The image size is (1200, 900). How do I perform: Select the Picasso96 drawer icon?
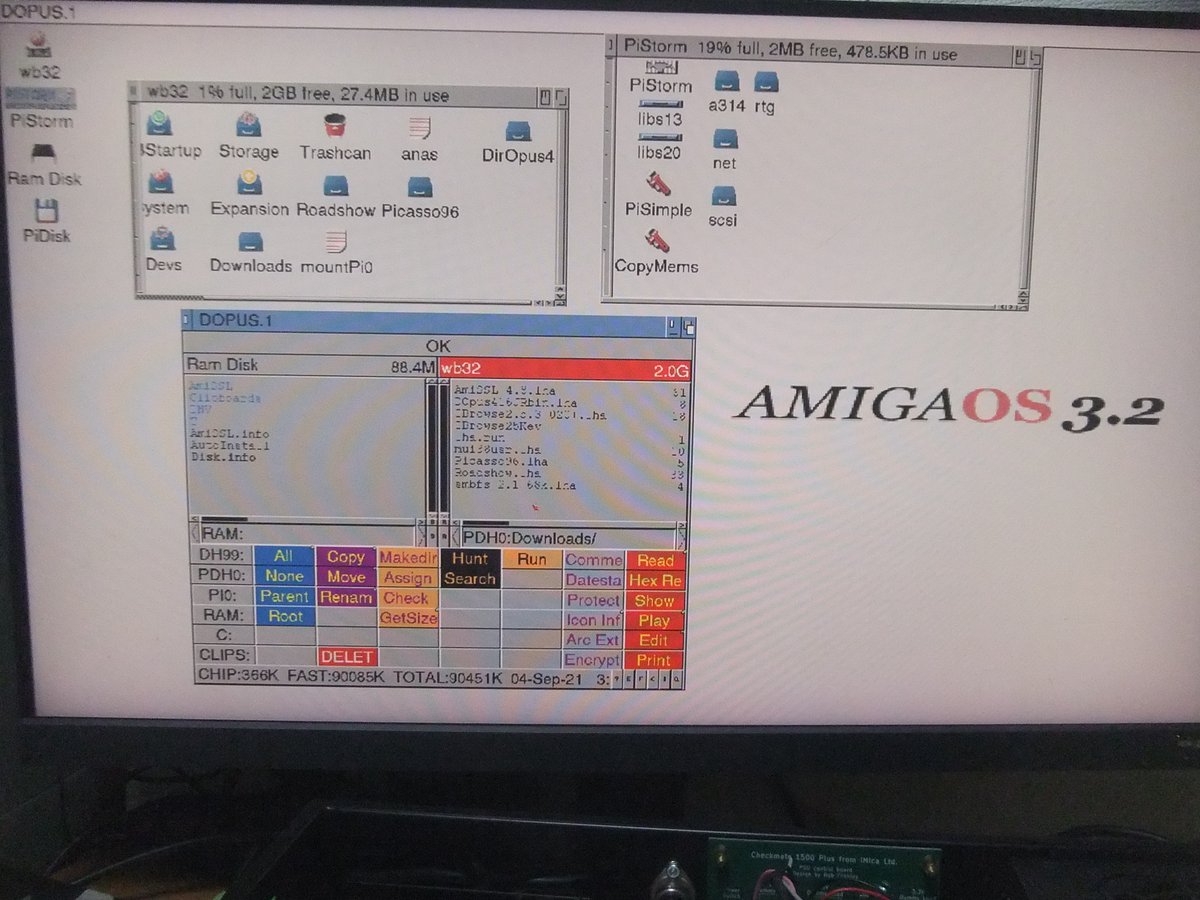coord(420,186)
